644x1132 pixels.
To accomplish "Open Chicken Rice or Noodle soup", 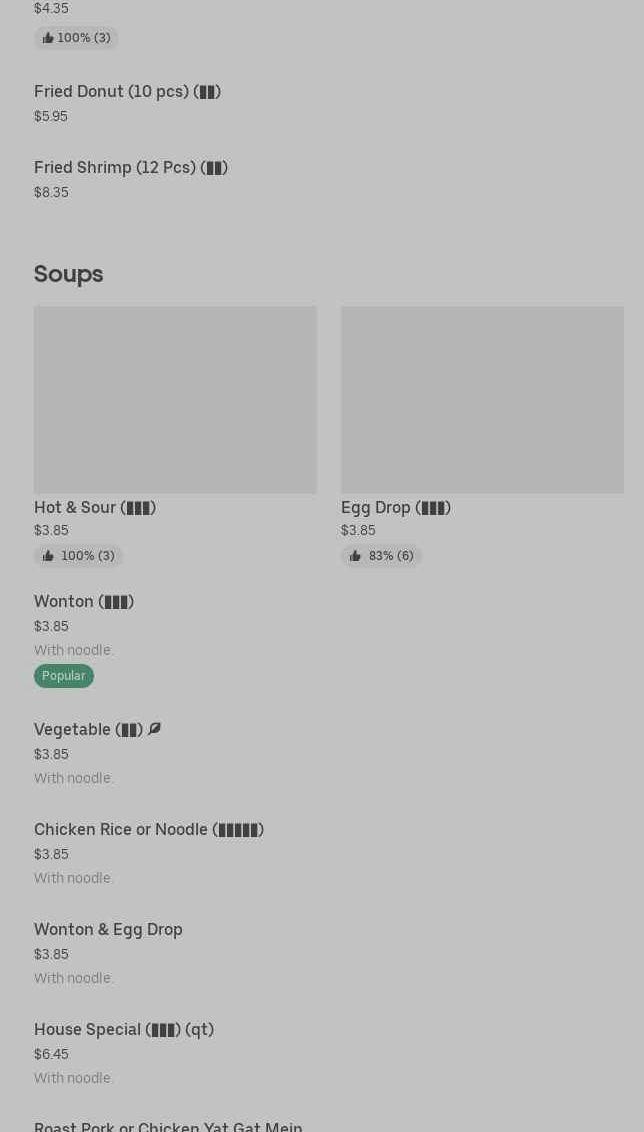I will click(149, 830).
